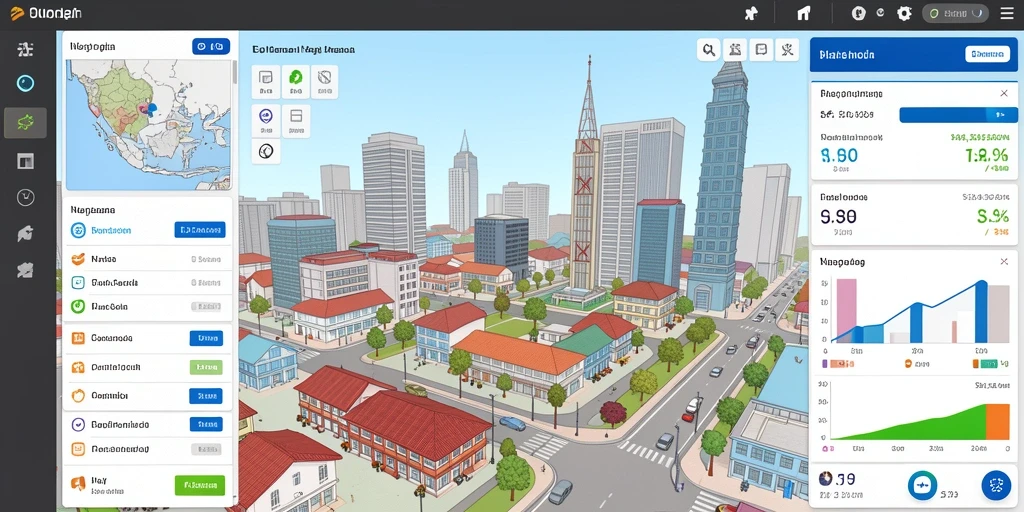Screen dimensions: 1024x512
Task: Open the home icon in the top bar
Action: point(804,13)
